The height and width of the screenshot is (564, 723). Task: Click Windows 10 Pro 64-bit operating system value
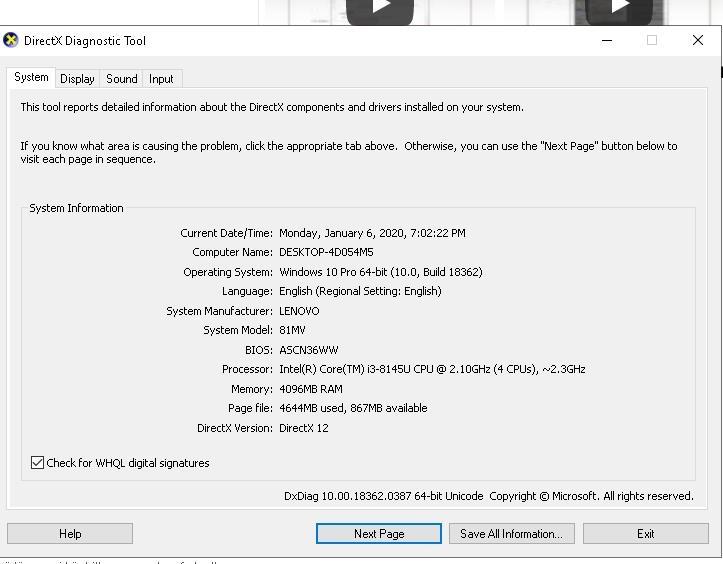381,272
